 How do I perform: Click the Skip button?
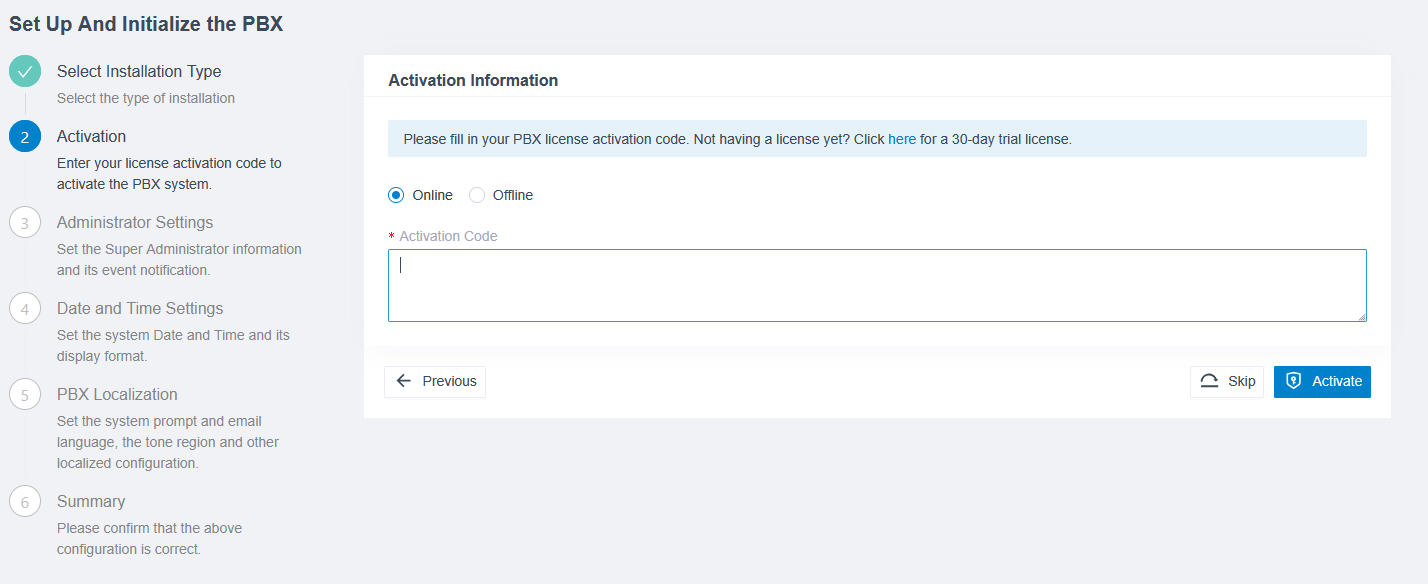click(1227, 381)
